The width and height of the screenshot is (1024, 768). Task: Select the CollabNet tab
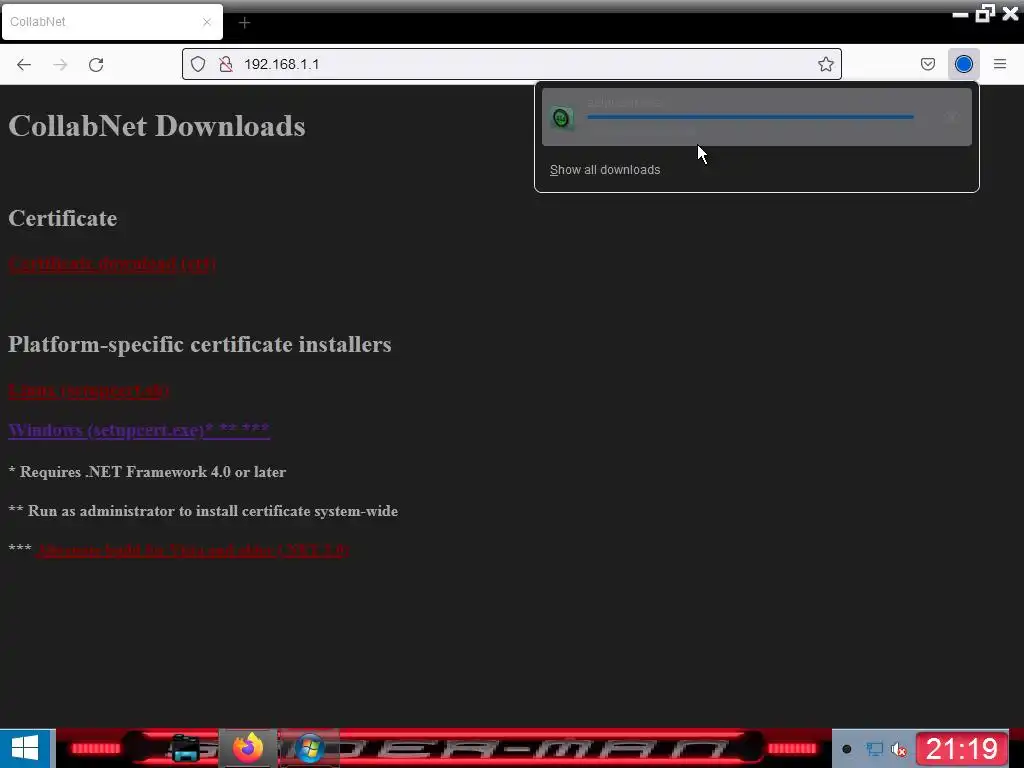(112, 22)
